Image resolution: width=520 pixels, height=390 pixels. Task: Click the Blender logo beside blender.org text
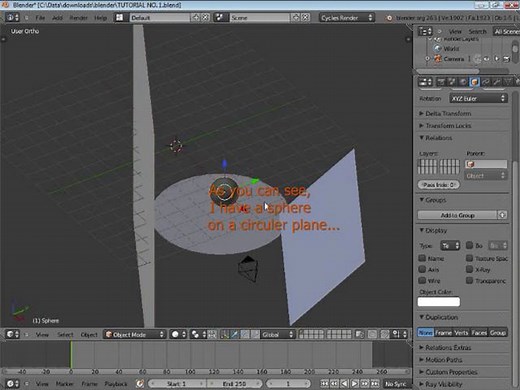coord(389,18)
